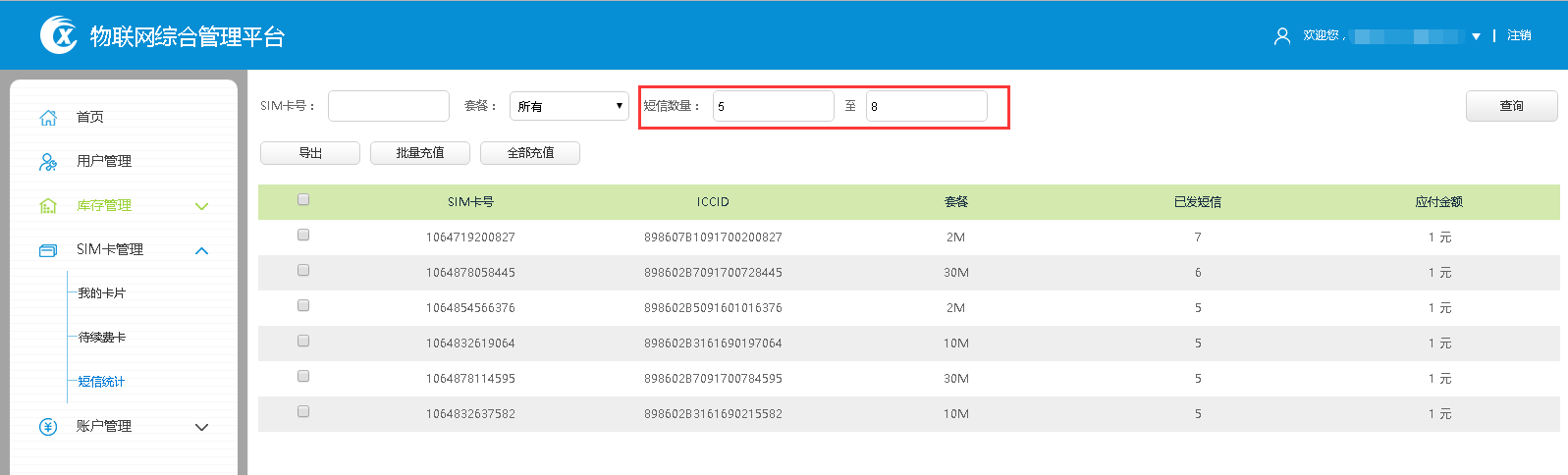Click the SIM卡管理 card icon
The height and width of the screenshot is (475, 1568).
tap(48, 250)
